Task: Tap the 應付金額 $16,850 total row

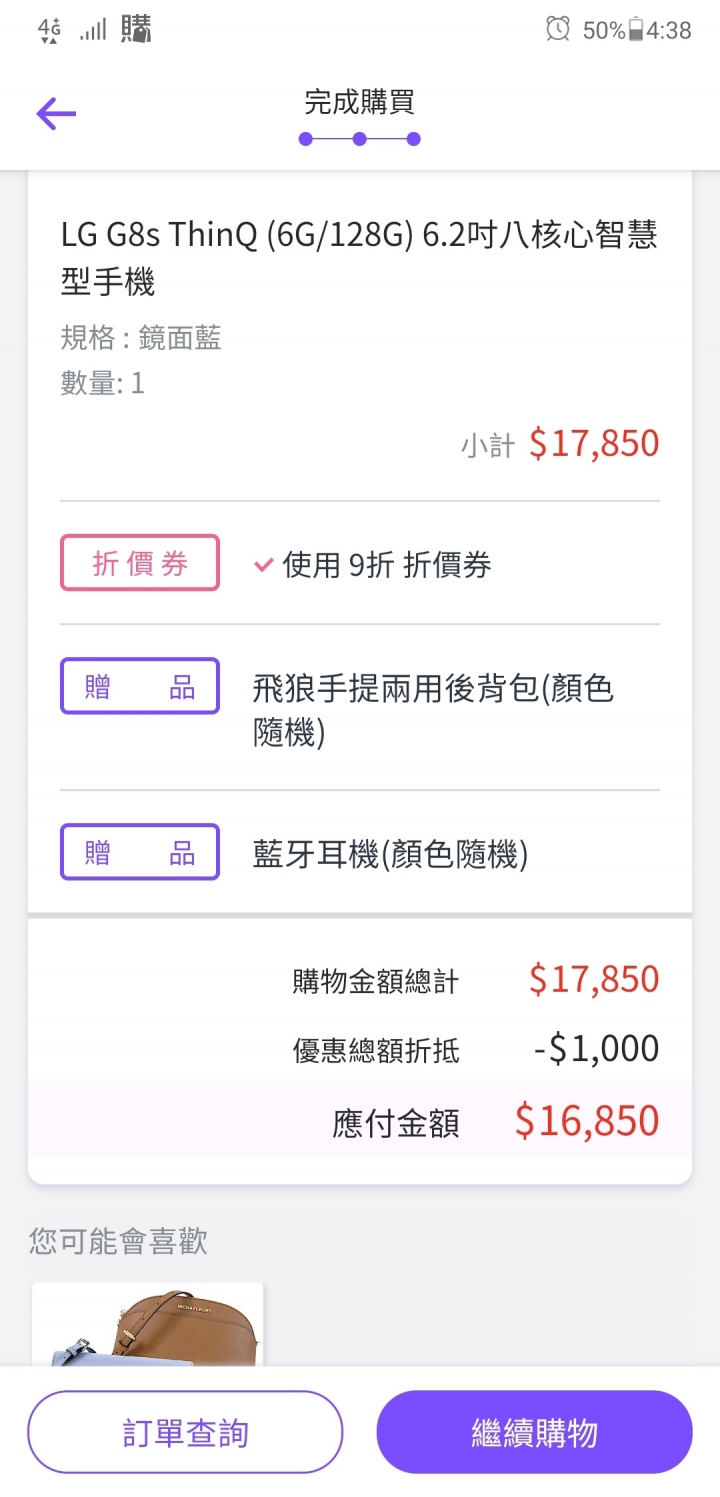Action: click(x=360, y=1120)
